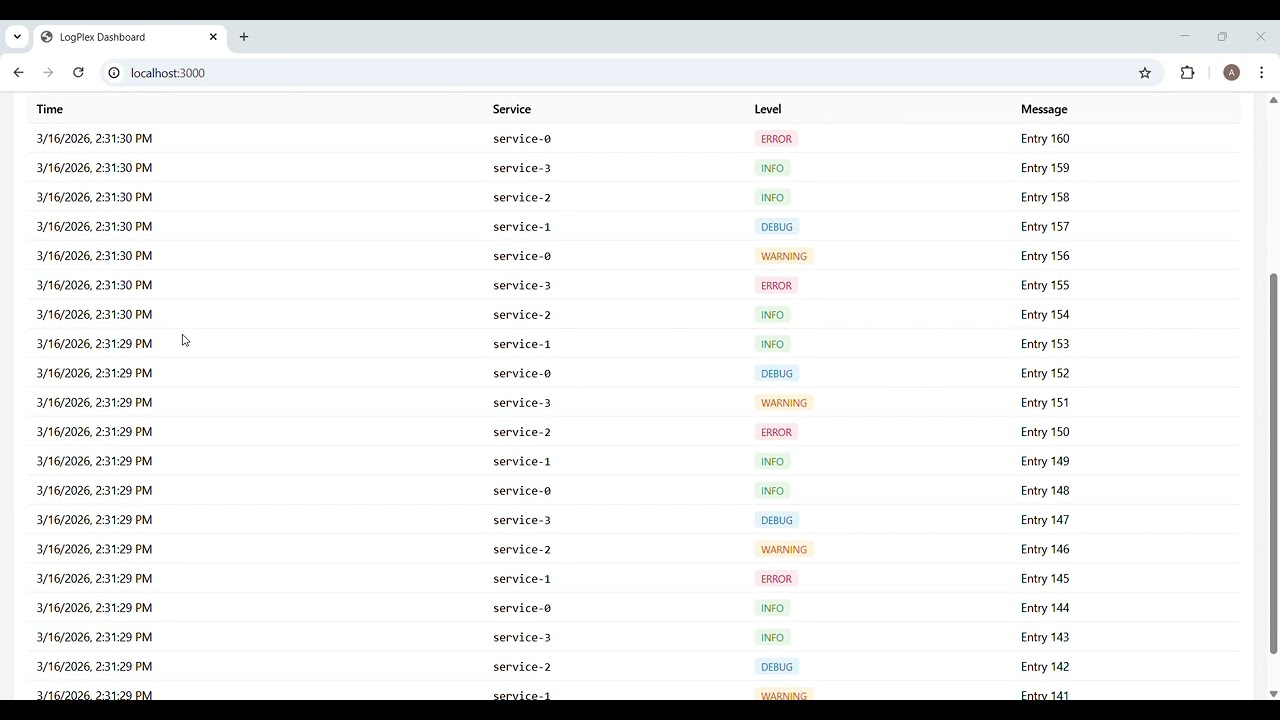Viewport: 1280px width, 720px height.
Task: Click the timestamp for Entry 154
Action: coord(95,314)
